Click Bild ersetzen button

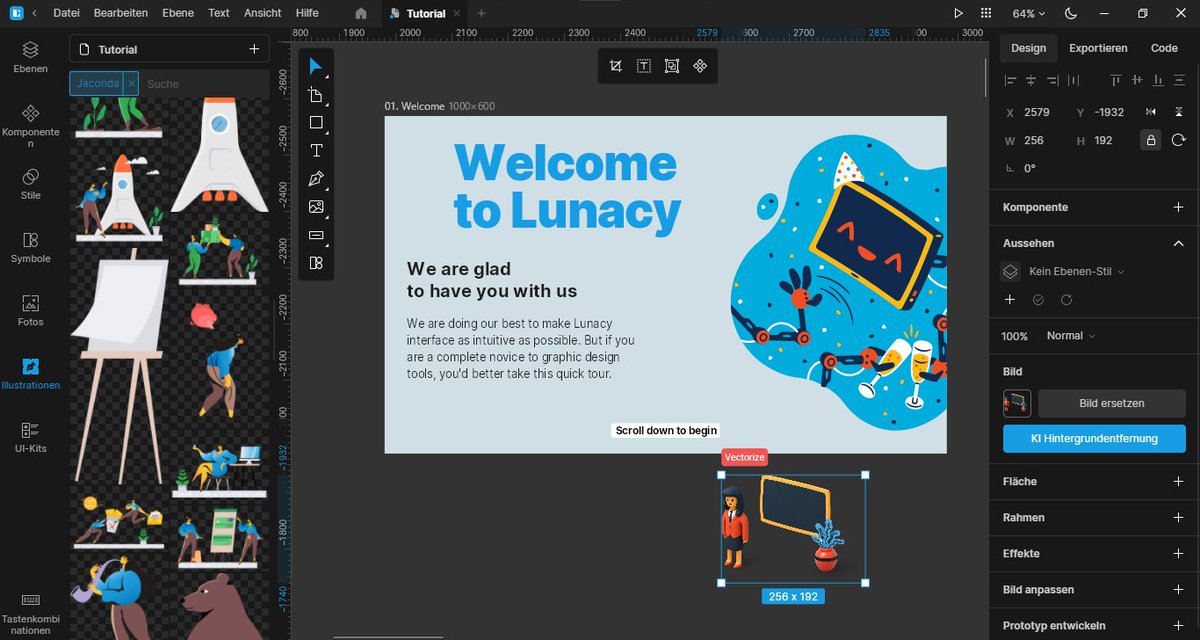click(x=1112, y=403)
